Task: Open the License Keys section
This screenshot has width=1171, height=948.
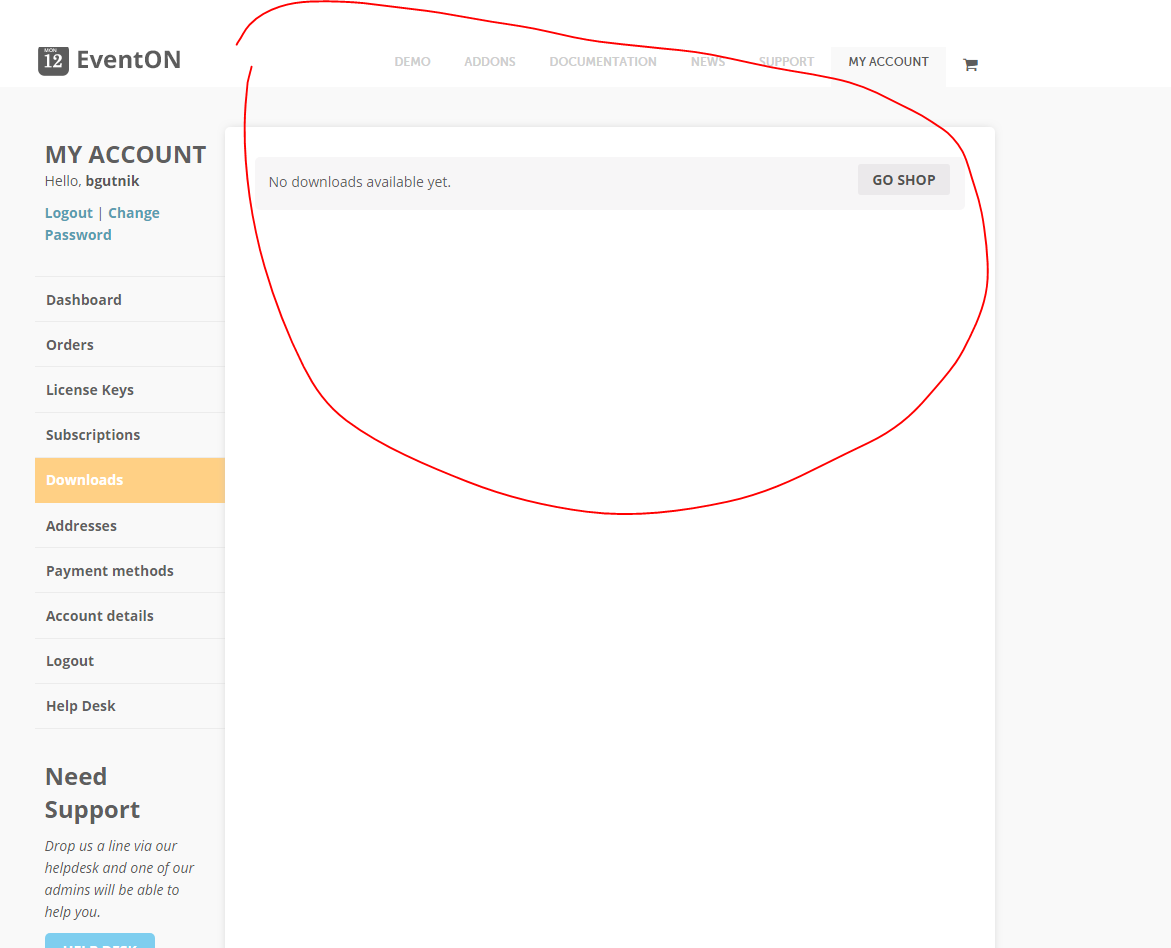Action: tap(90, 390)
